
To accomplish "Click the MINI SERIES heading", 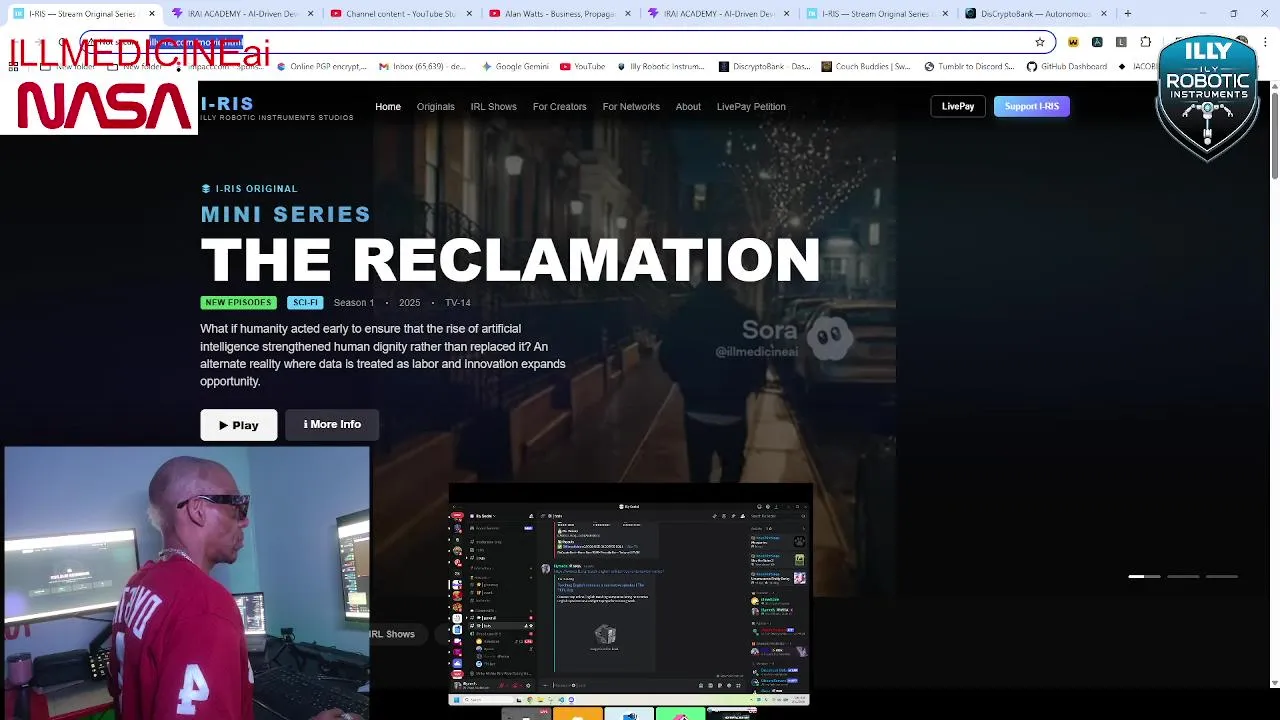I will (286, 214).
